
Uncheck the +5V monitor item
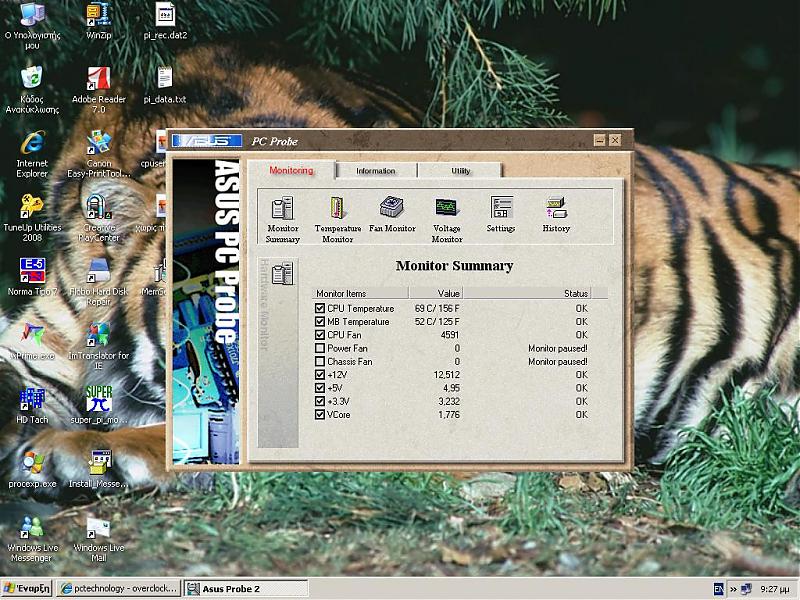(x=320, y=388)
